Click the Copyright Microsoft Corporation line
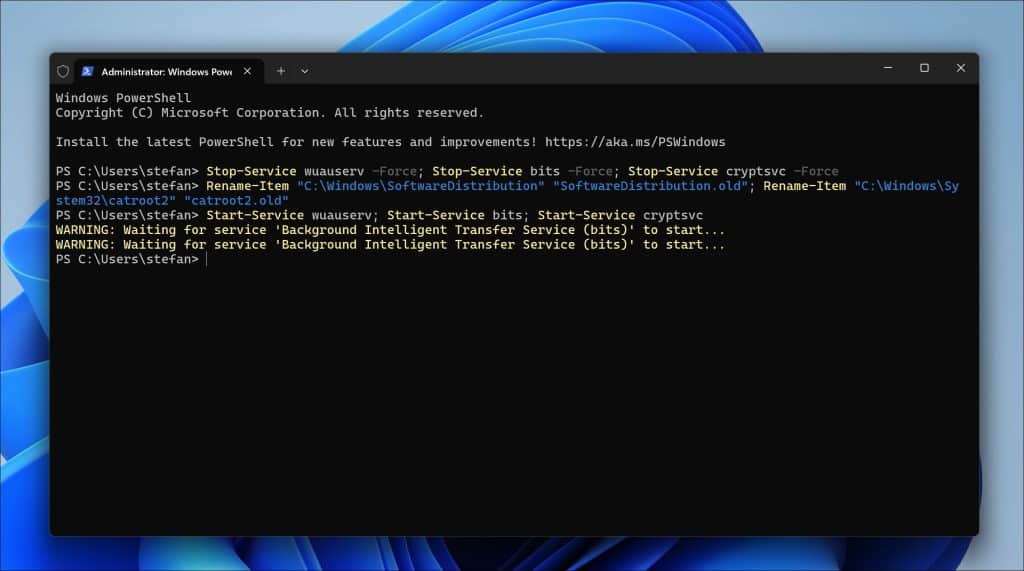The height and width of the screenshot is (571, 1024). tap(270, 112)
